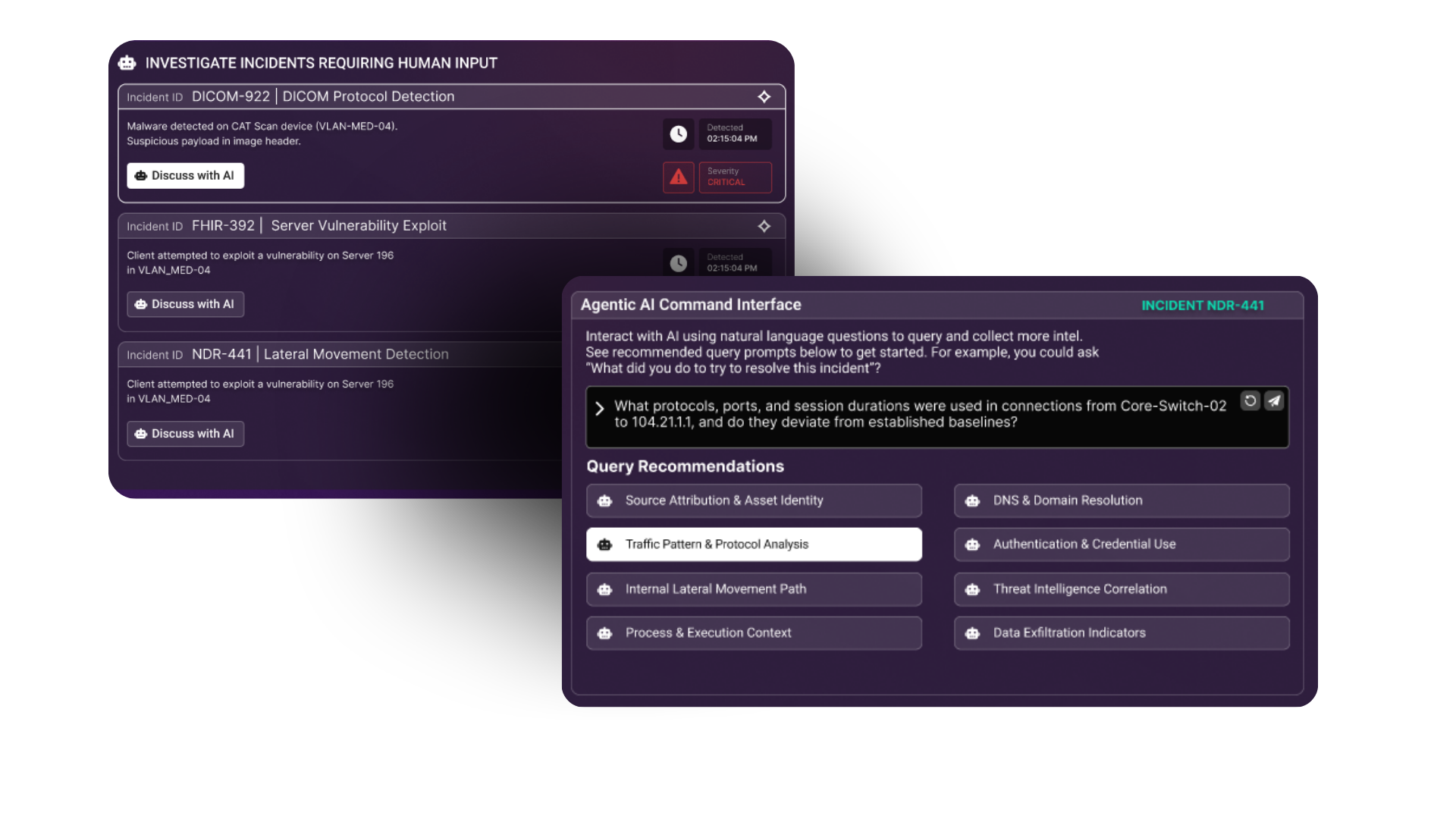Discuss FHIR-392 incident with AI
This screenshot has height=819, width=1456.
185,304
